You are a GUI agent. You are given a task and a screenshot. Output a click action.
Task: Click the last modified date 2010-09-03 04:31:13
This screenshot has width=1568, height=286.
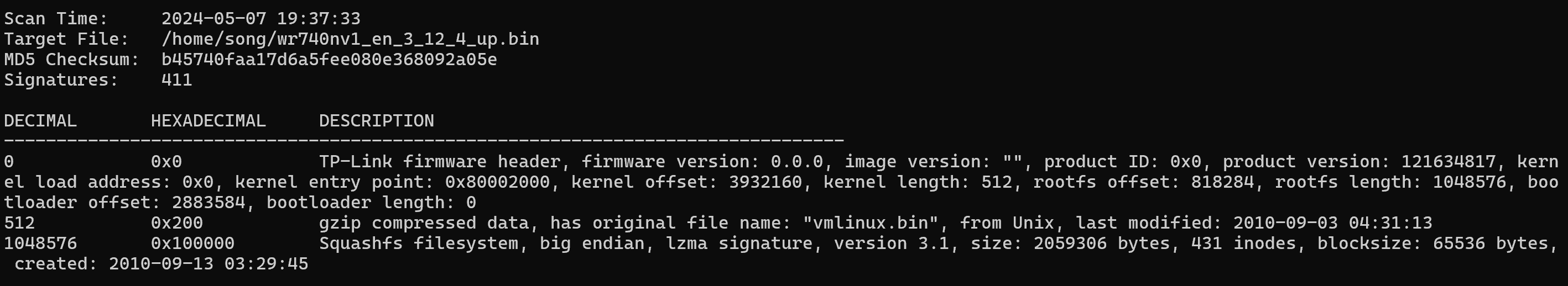pyautogui.click(x=1332, y=223)
